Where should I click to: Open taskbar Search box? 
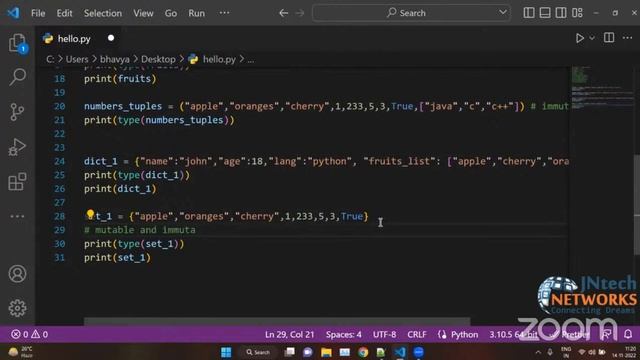(258, 352)
